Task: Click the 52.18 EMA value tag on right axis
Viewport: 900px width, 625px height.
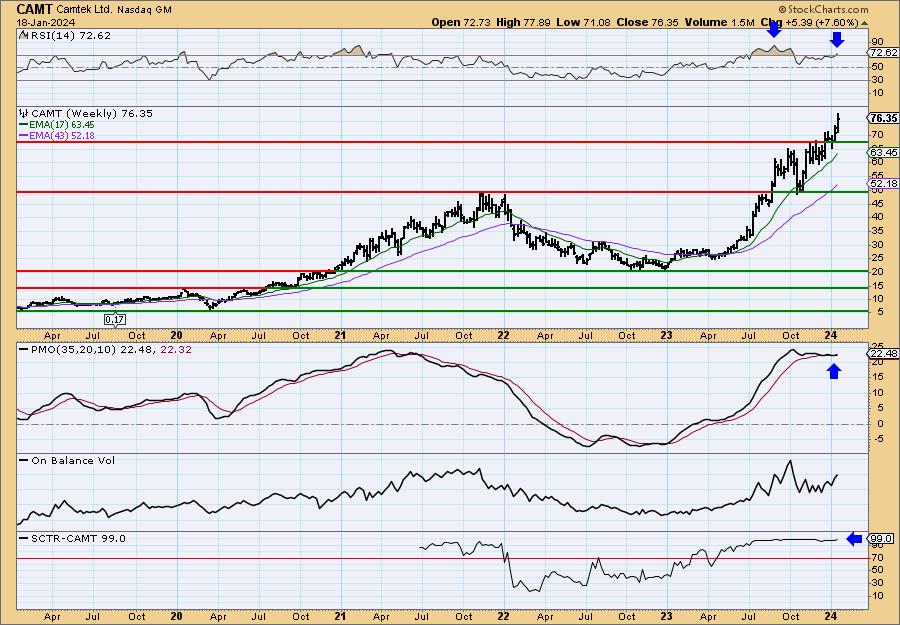Action: [883, 183]
